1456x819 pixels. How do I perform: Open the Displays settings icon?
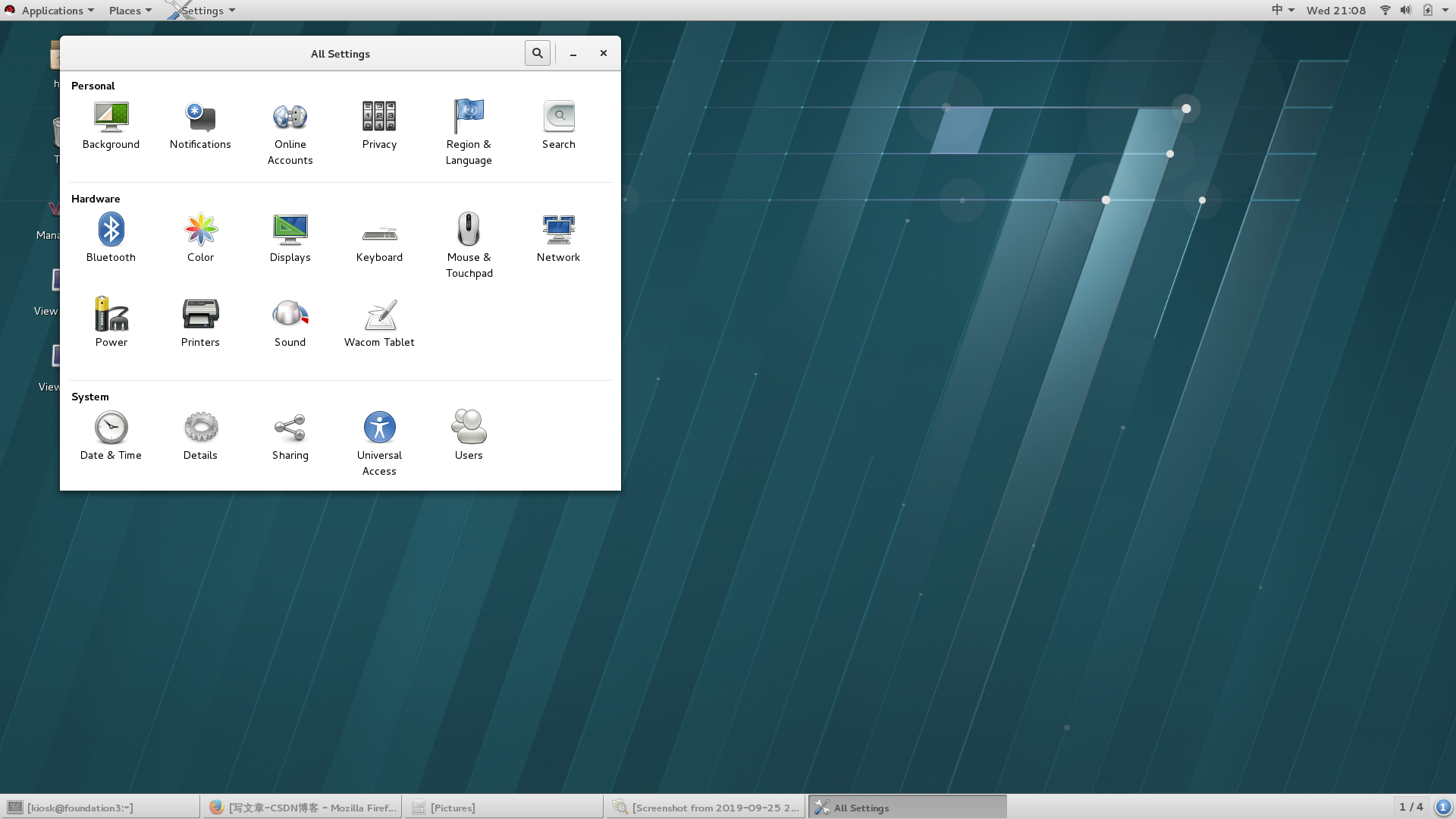(290, 231)
